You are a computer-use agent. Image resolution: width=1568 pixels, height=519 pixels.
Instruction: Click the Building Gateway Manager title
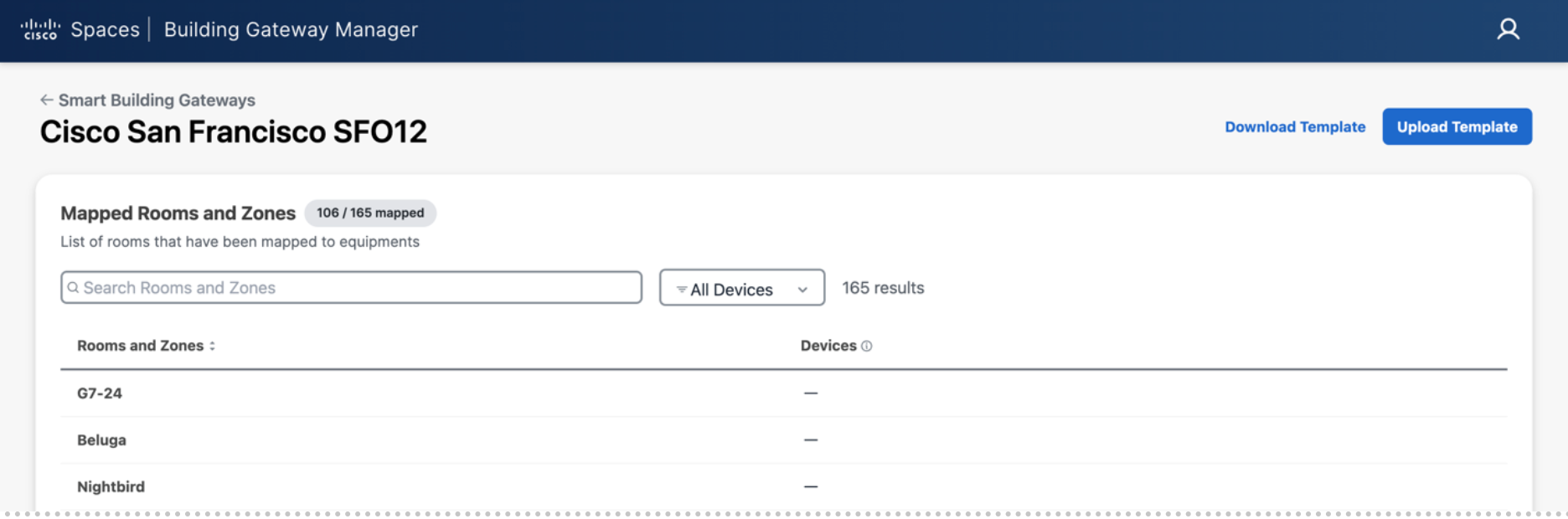(x=291, y=30)
